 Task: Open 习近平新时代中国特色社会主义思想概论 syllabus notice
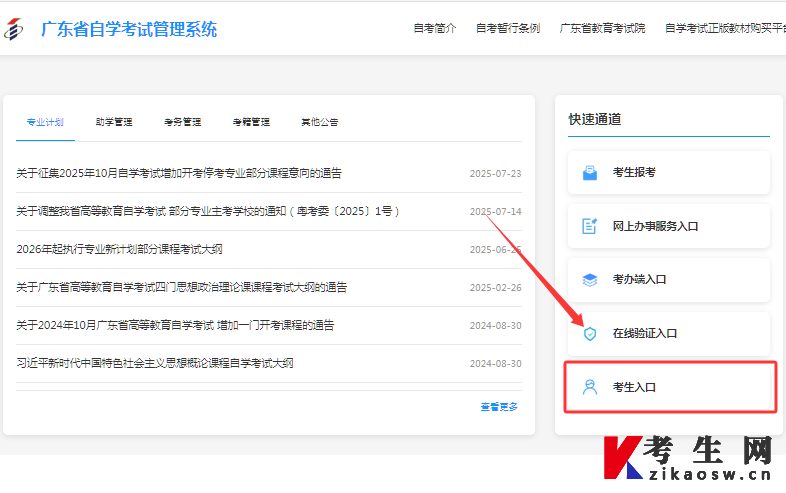pyautogui.click(x=155, y=363)
